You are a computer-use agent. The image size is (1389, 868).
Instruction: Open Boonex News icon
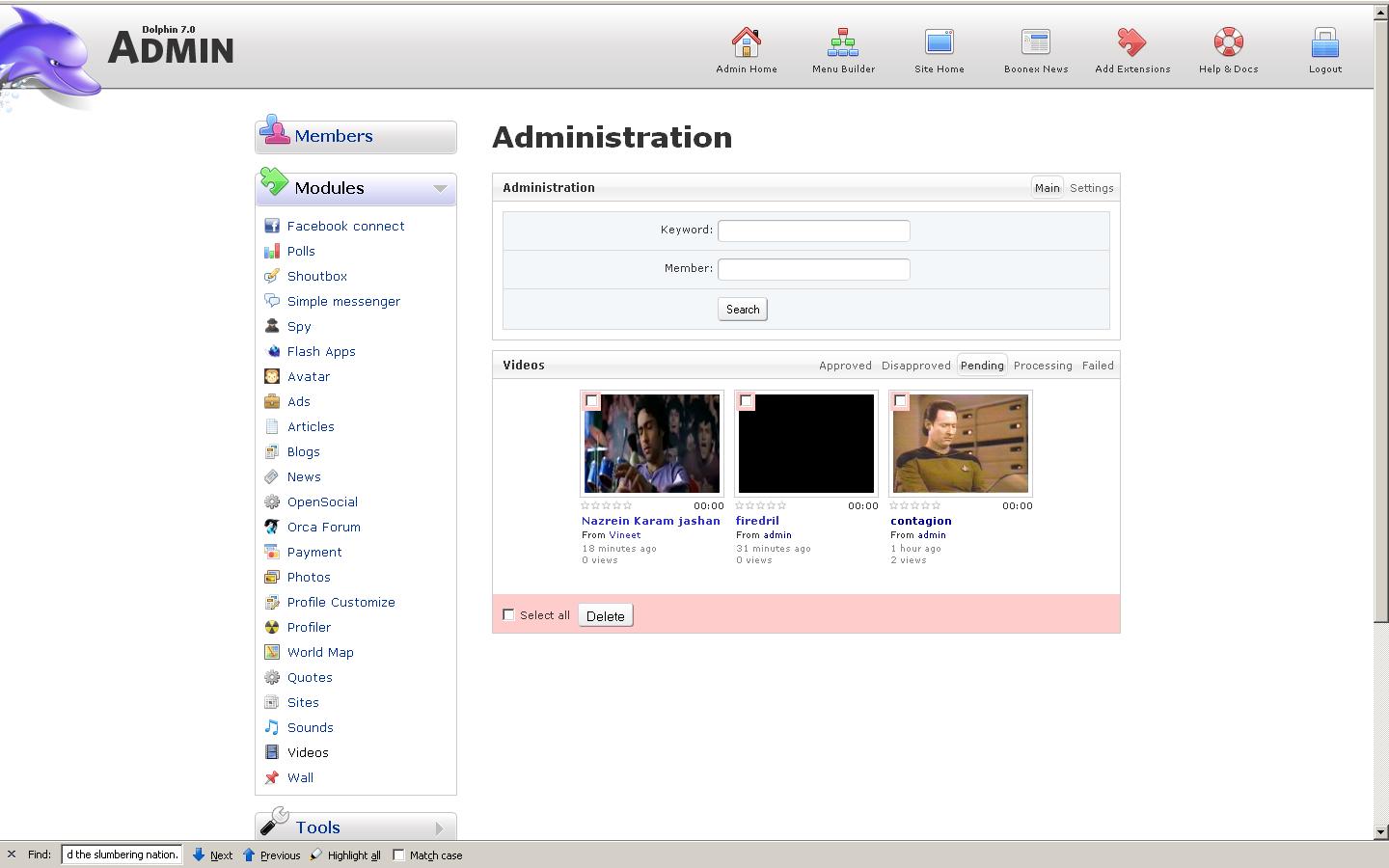click(1035, 42)
